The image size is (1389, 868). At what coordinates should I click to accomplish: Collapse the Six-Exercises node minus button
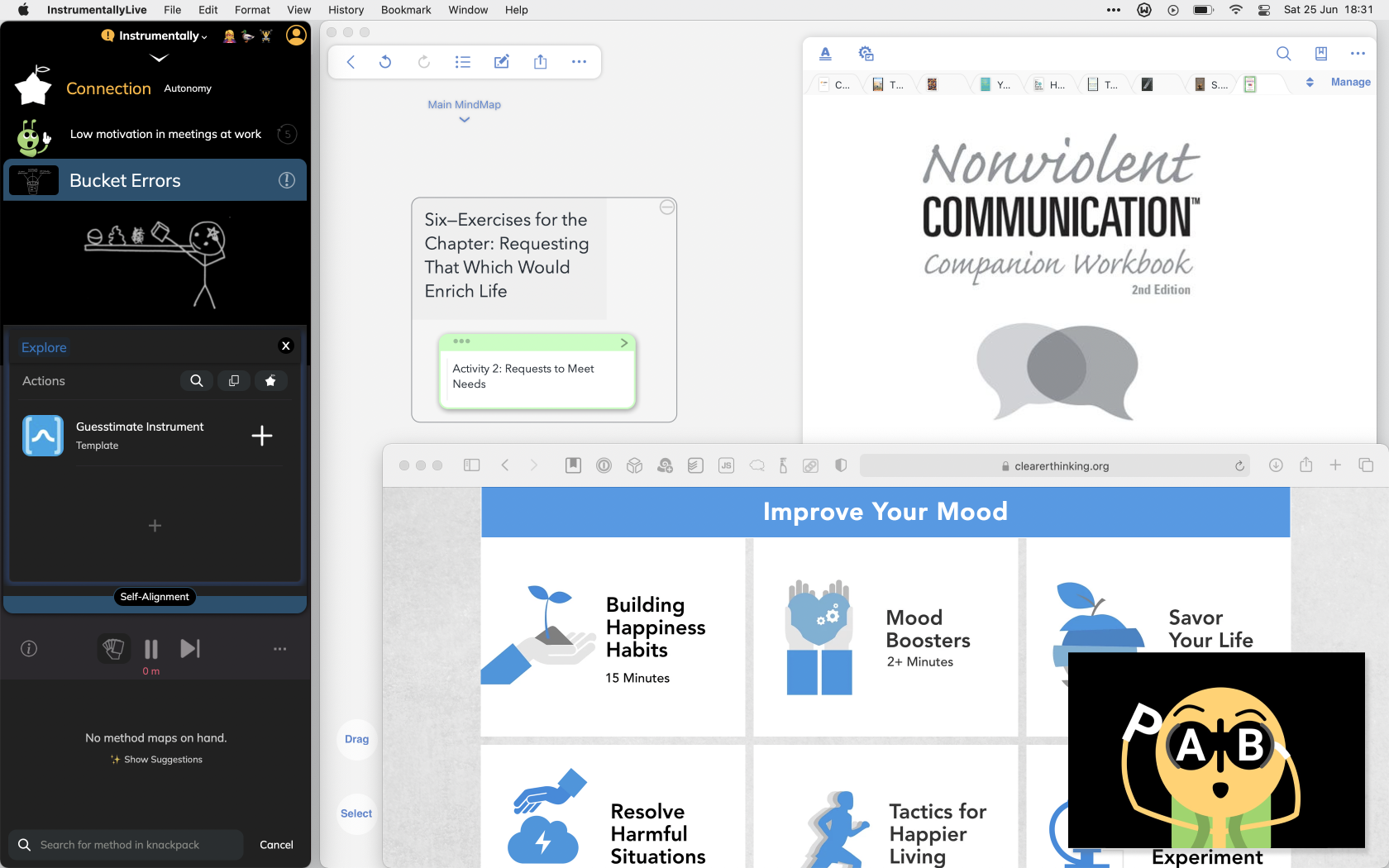667,207
